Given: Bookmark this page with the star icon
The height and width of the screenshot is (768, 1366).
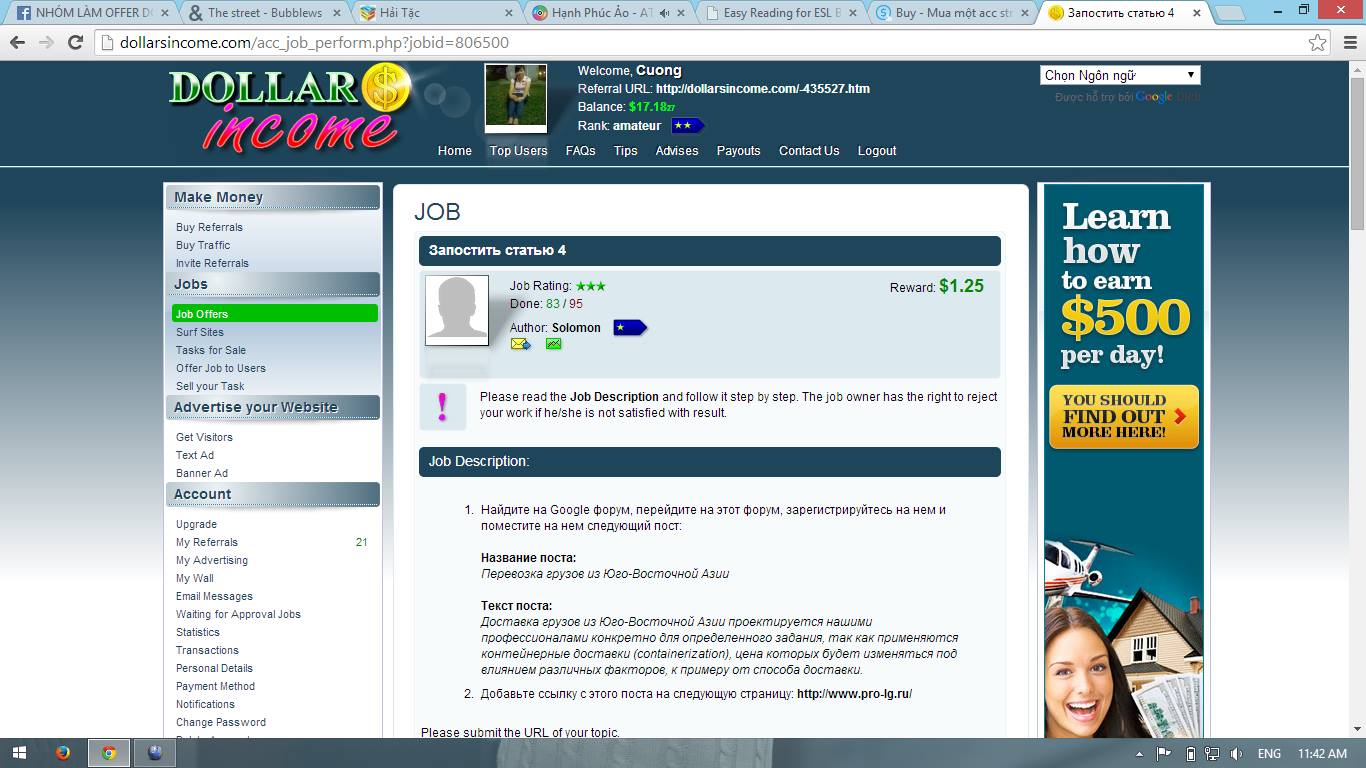Looking at the screenshot, I should click(x=1318, y=42).
